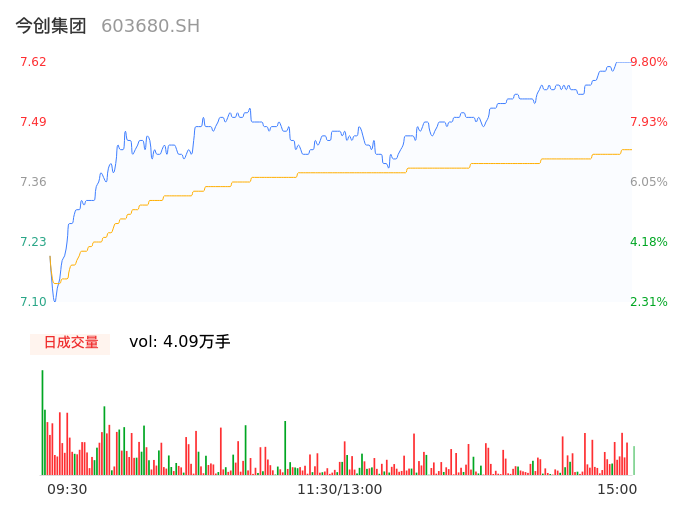Click the vol: 4.09万手 volume readout
The image size is (686, 524).
point(180,342)
